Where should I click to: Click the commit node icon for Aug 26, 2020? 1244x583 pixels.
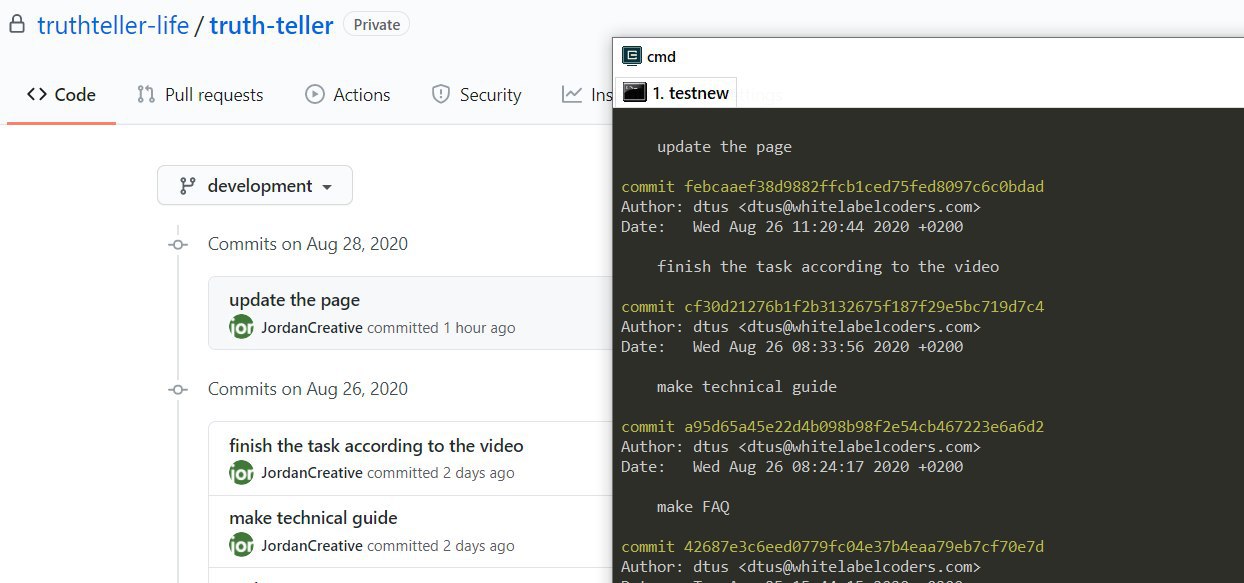click(x=178, y=389)
